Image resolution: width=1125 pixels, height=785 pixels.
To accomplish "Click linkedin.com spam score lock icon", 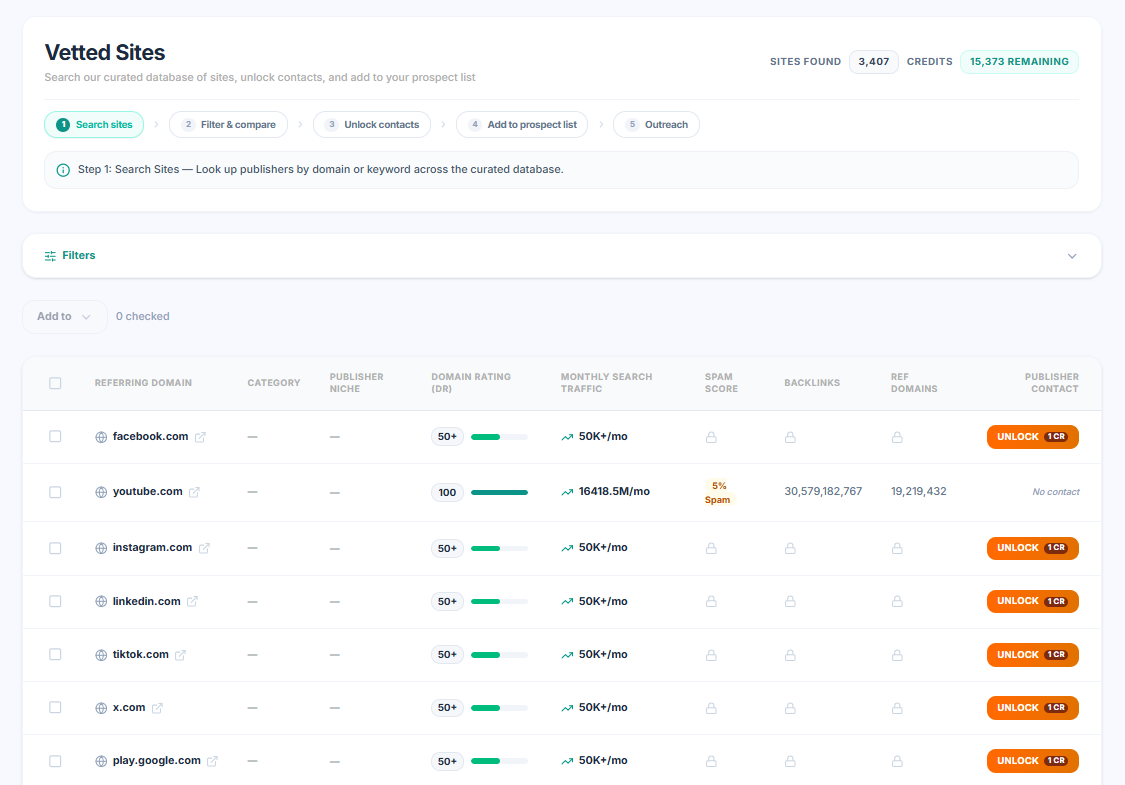I will click(x=711, y=601).
